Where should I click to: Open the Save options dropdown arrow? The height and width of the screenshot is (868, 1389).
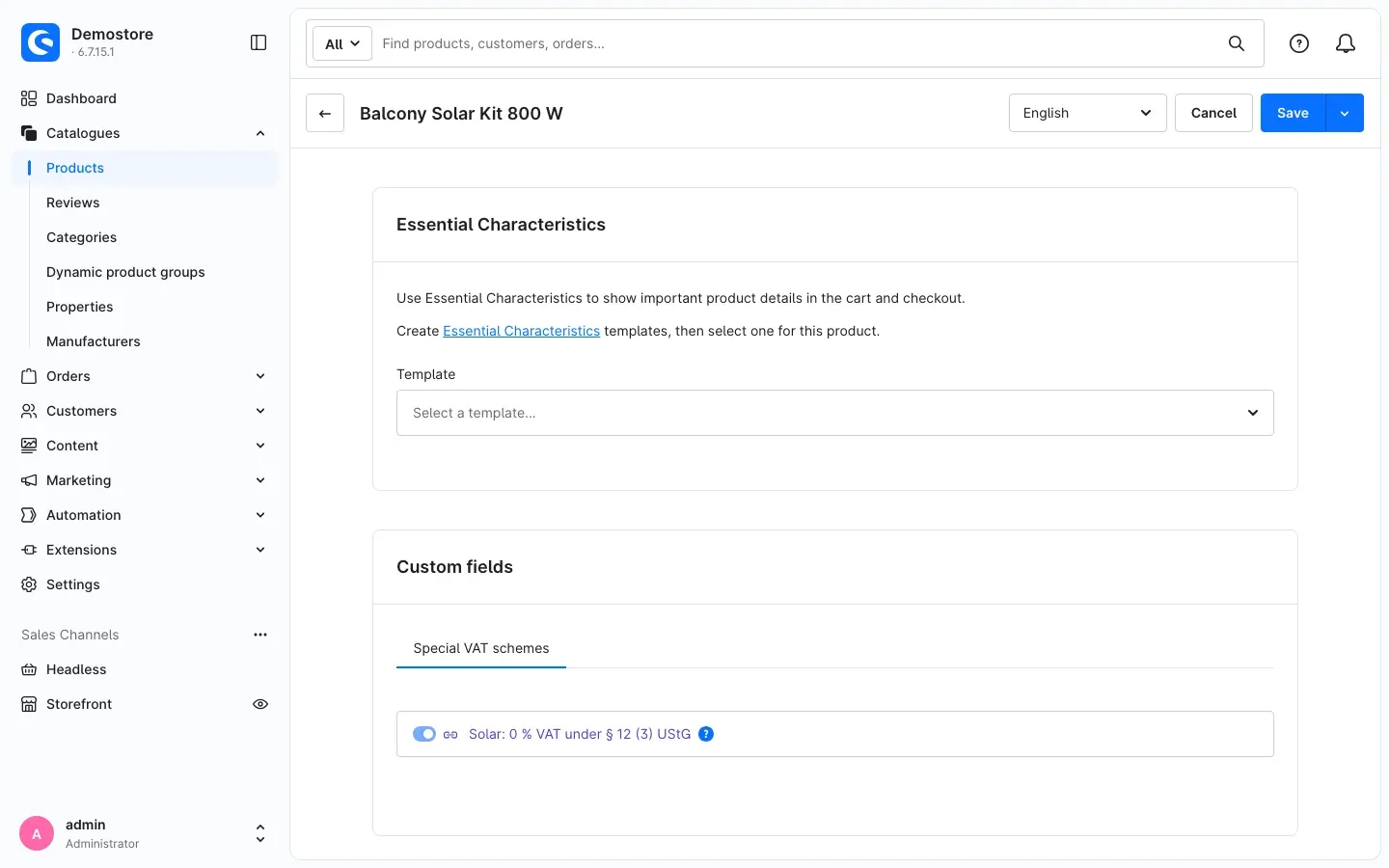[x=1345, y=113]
